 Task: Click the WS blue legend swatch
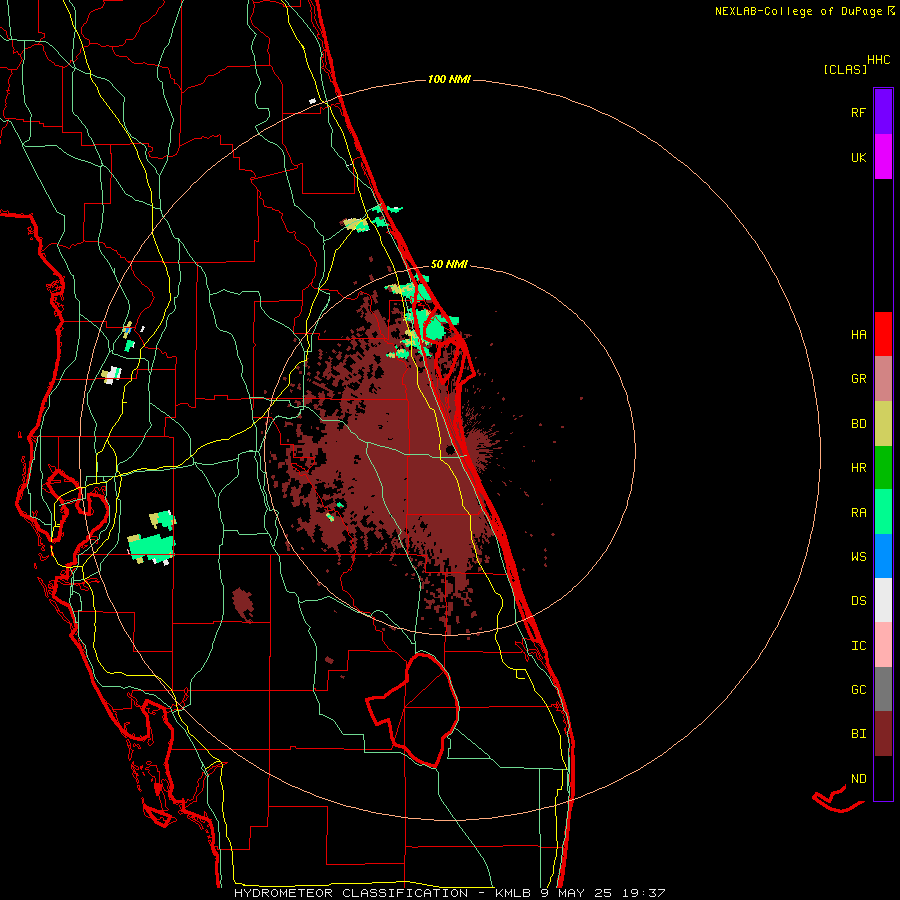tap(883, 556)
